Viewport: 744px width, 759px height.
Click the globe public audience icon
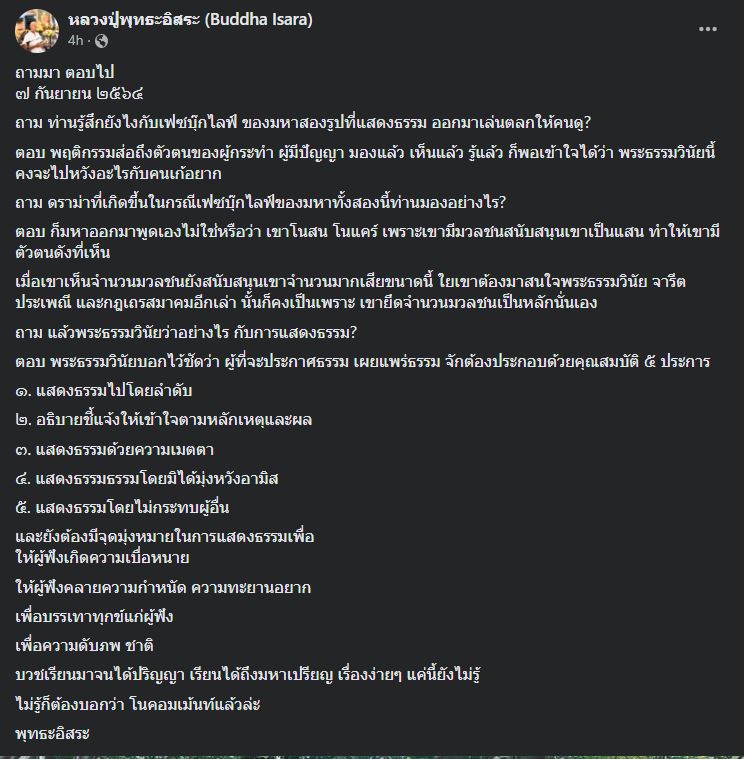pyautogui.click(x=101, y=41)
